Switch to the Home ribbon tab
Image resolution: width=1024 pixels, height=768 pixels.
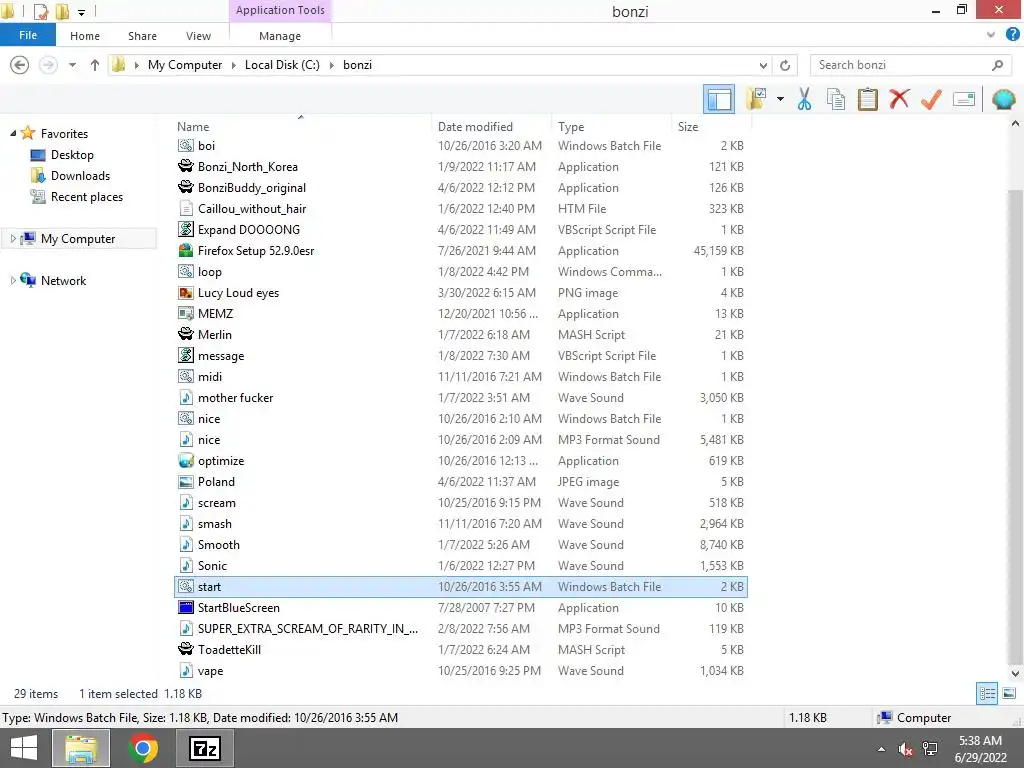[85, 36]
